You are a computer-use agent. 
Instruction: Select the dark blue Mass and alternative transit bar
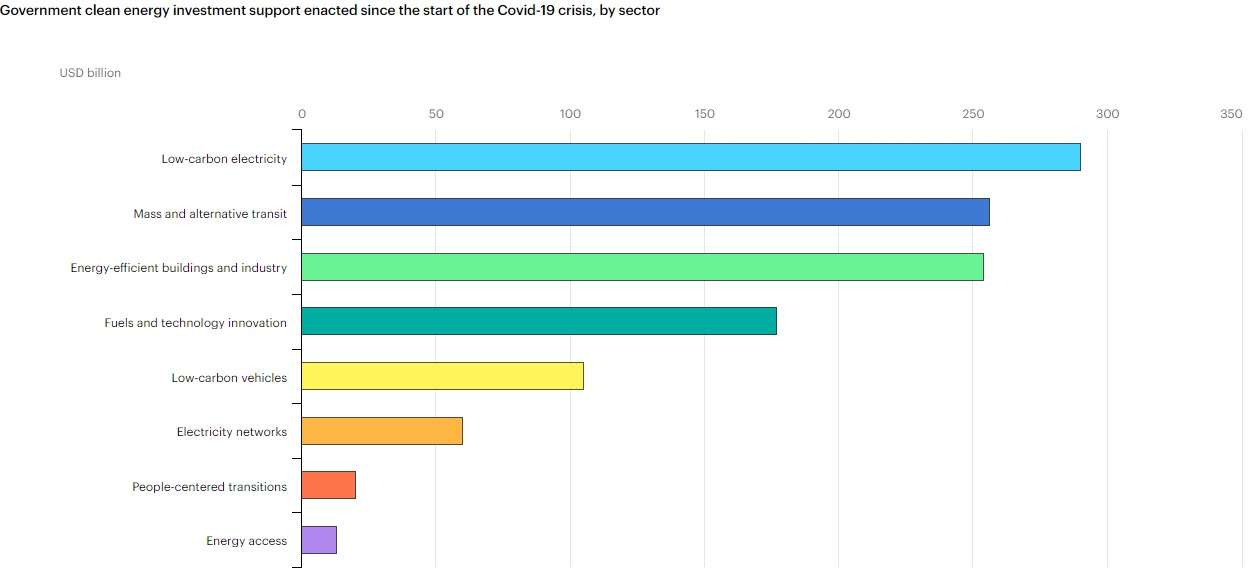coord(645,212)
